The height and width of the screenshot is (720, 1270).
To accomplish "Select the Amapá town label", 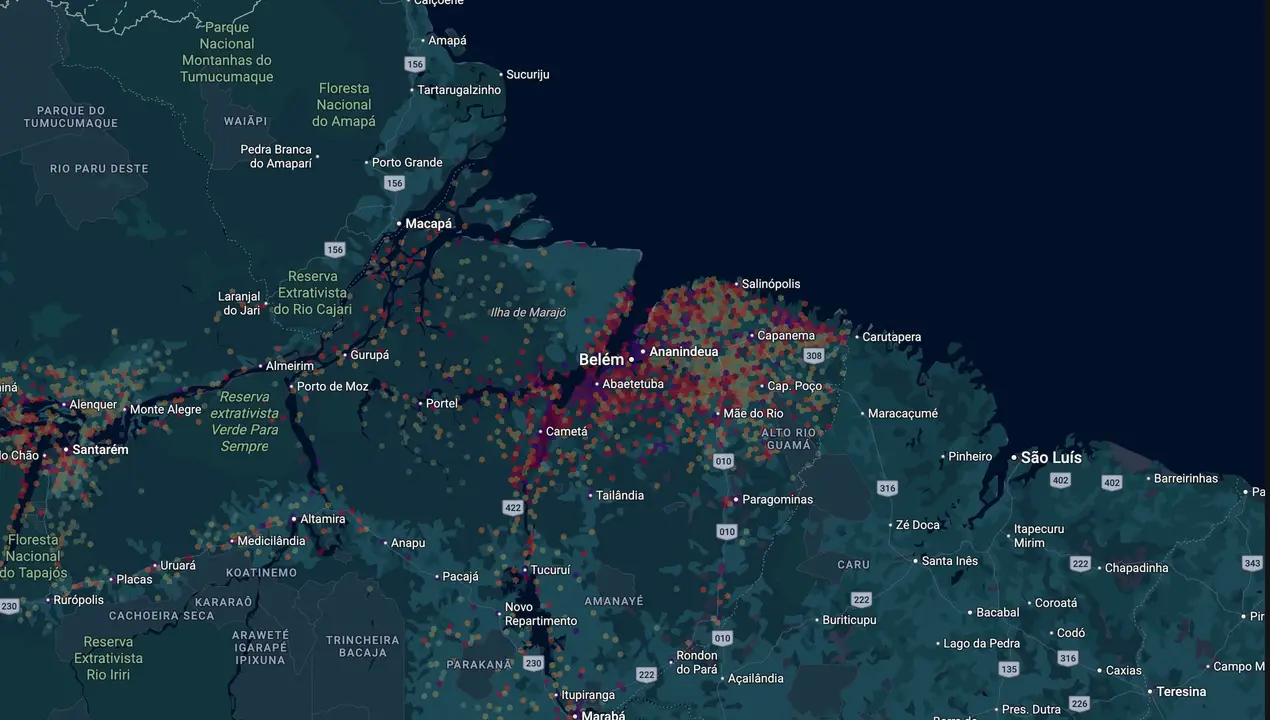I will click(447, 41).
